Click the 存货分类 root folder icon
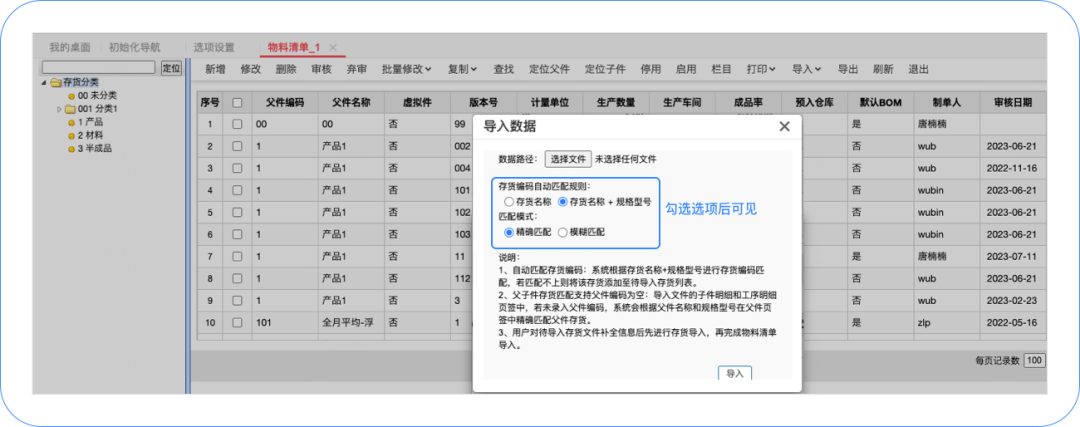Image resolution: width=1080 pixels, height=427 pixels. coord(55,82)
